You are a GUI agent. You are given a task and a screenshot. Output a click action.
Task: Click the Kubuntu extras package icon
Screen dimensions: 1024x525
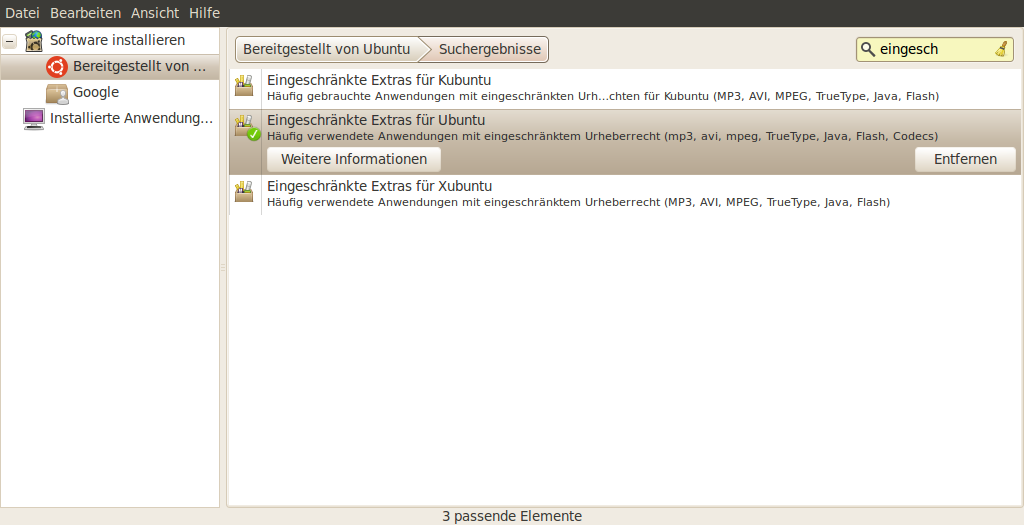pyautogui.click(x=244, y=86)
